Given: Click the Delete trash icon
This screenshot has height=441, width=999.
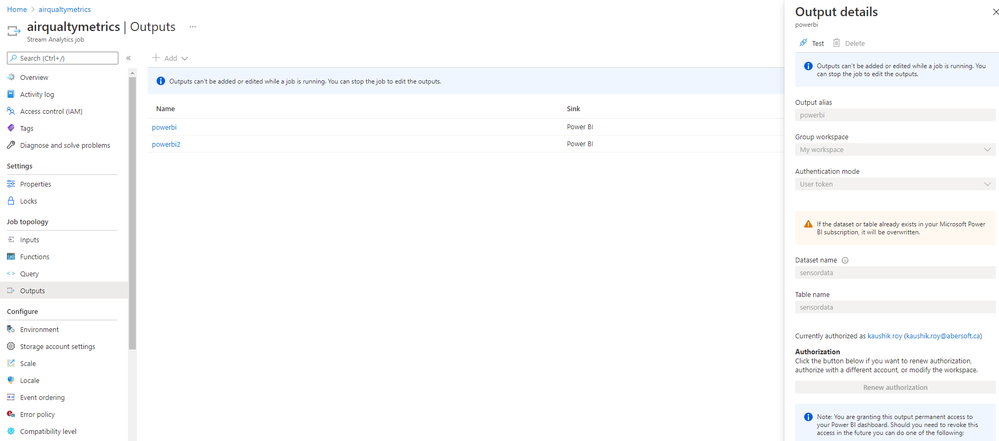Looking at the screenshot, I should click(836, 43).
